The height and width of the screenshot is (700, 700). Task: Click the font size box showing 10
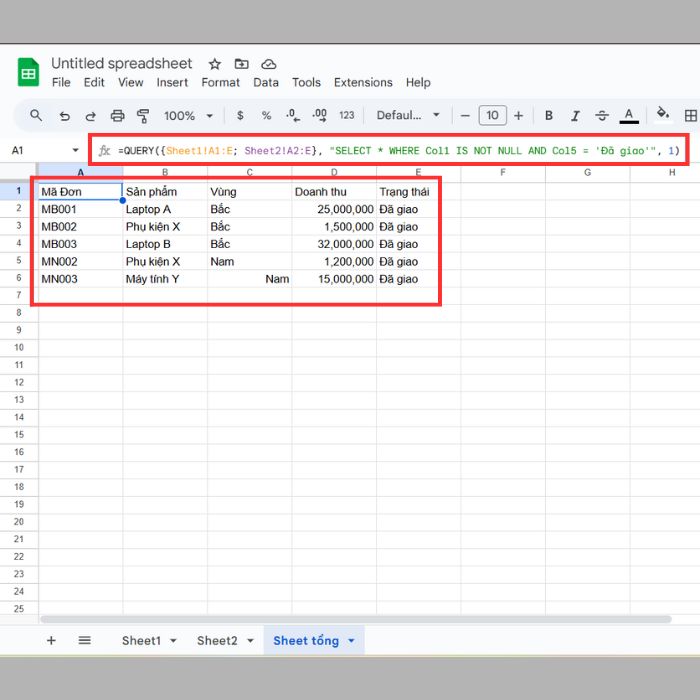[x=492, y=116]
